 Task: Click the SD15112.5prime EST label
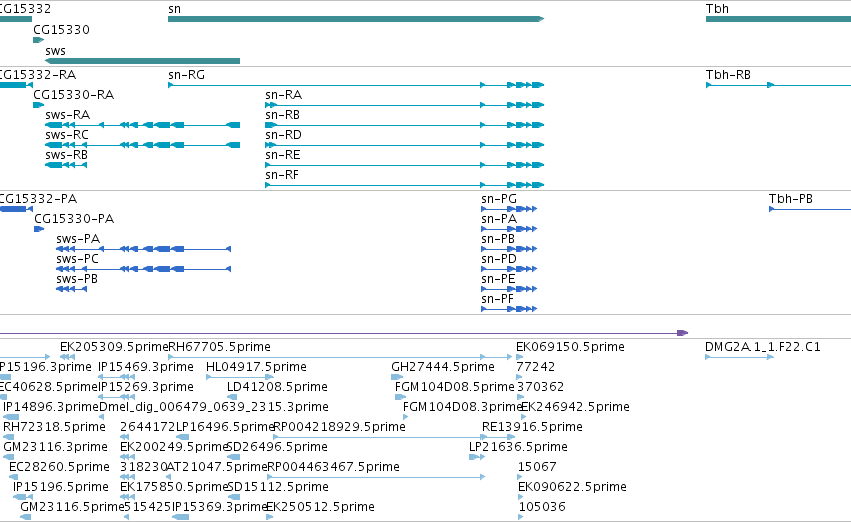tap(278, 487)
